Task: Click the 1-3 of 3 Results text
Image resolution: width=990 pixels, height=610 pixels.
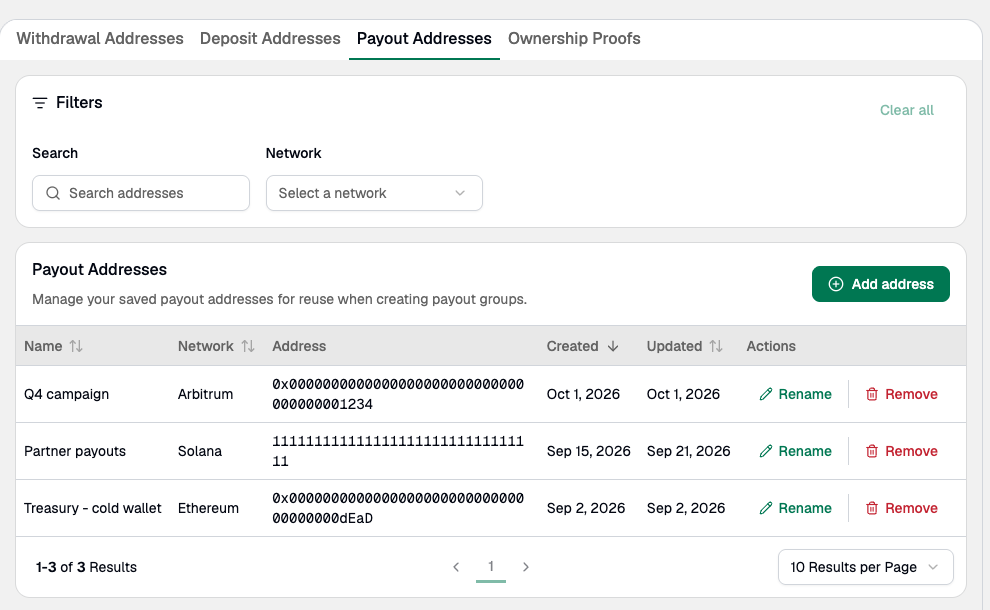Action: 86,567
